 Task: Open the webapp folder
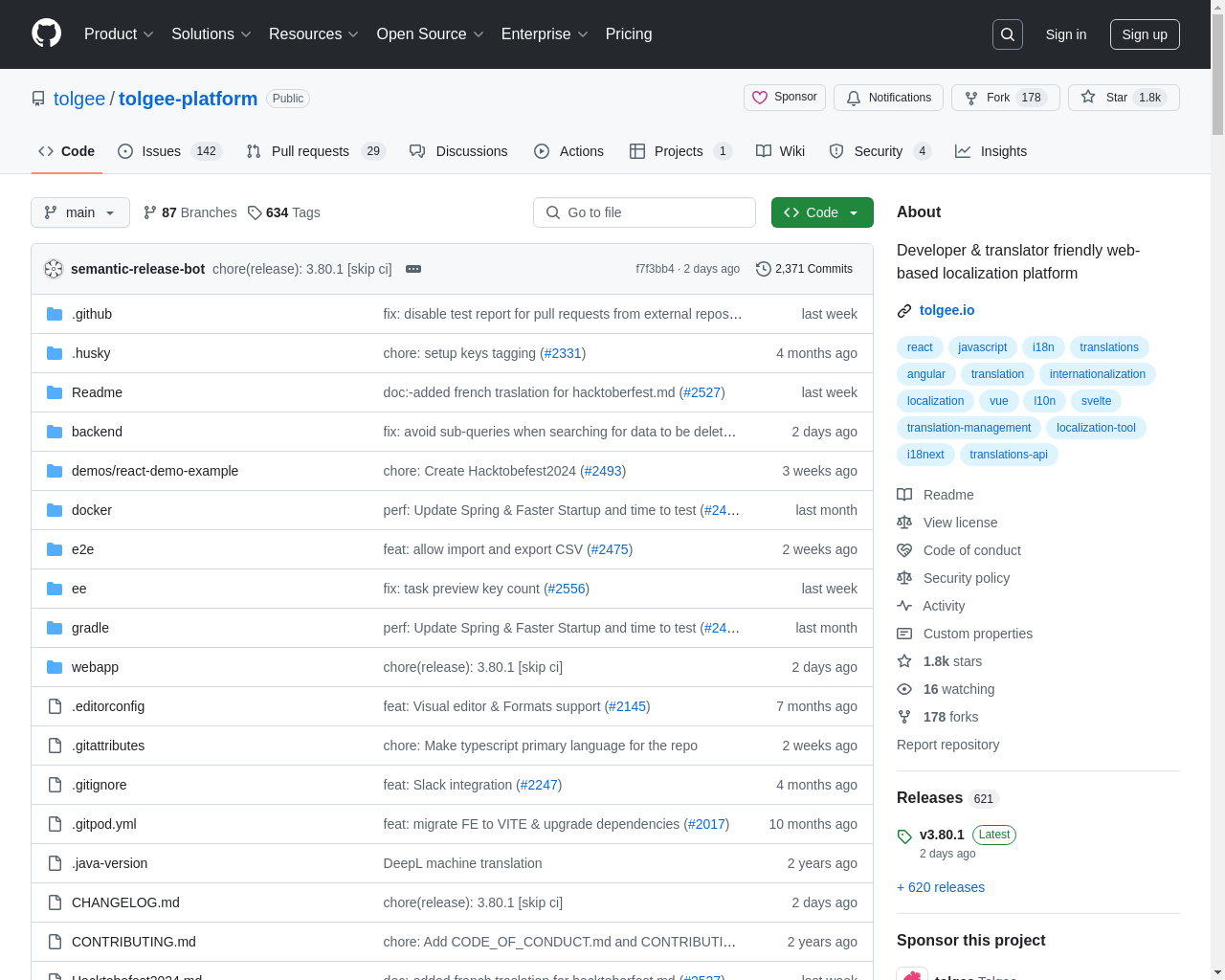95,667
